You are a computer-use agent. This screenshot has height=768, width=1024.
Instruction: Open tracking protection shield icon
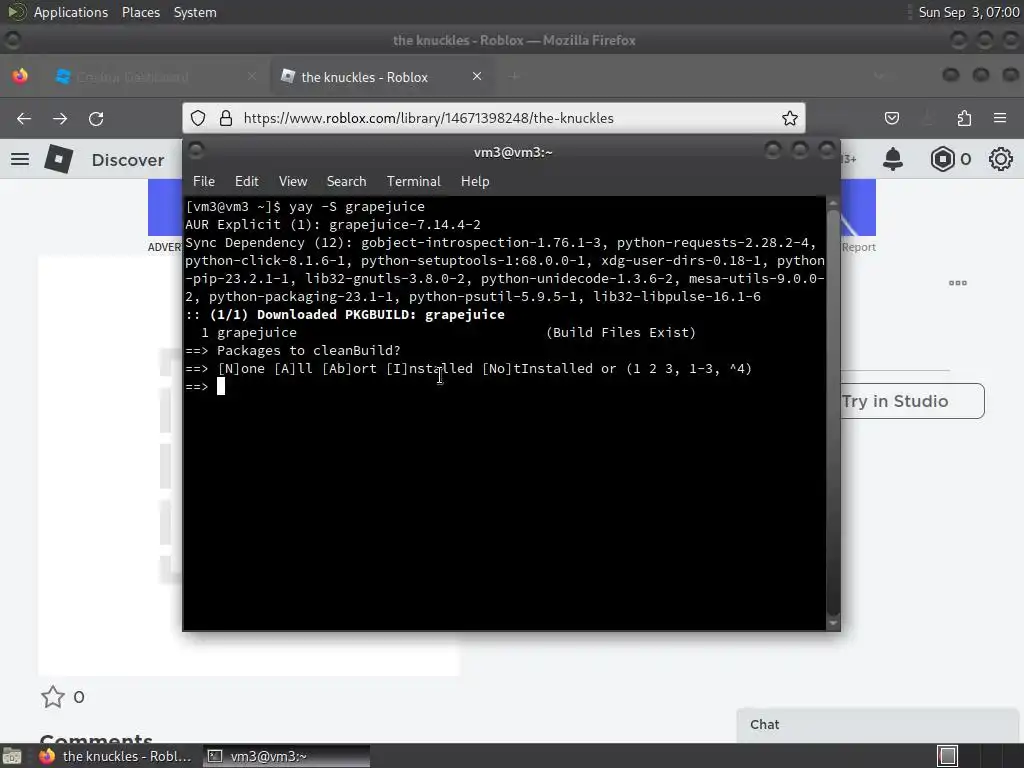tap(198, 118)
